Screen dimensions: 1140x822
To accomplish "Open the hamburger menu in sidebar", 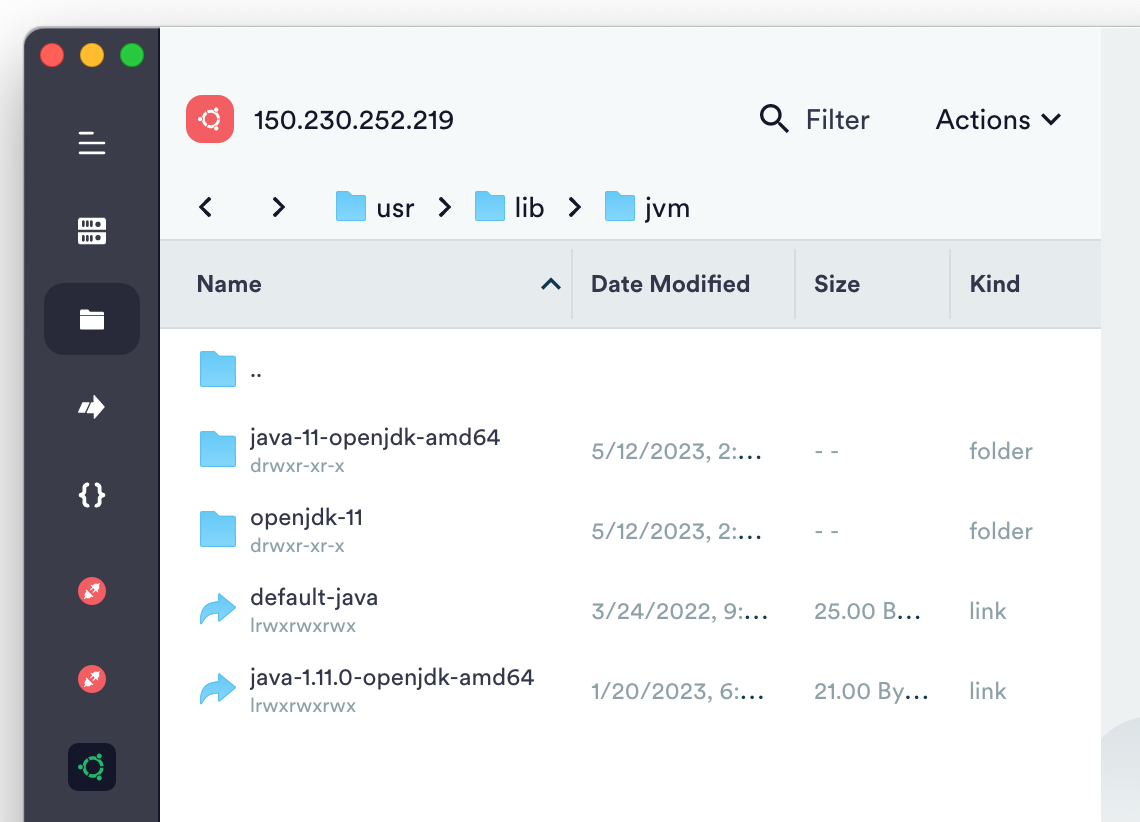I will (92, 143).
